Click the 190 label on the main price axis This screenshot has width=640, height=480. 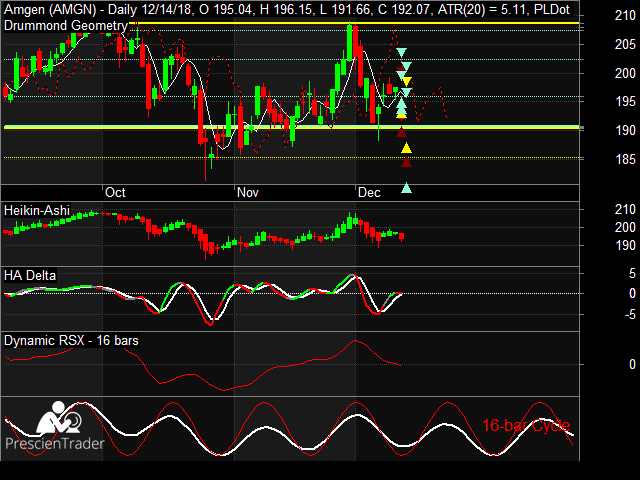coord(625,131)
